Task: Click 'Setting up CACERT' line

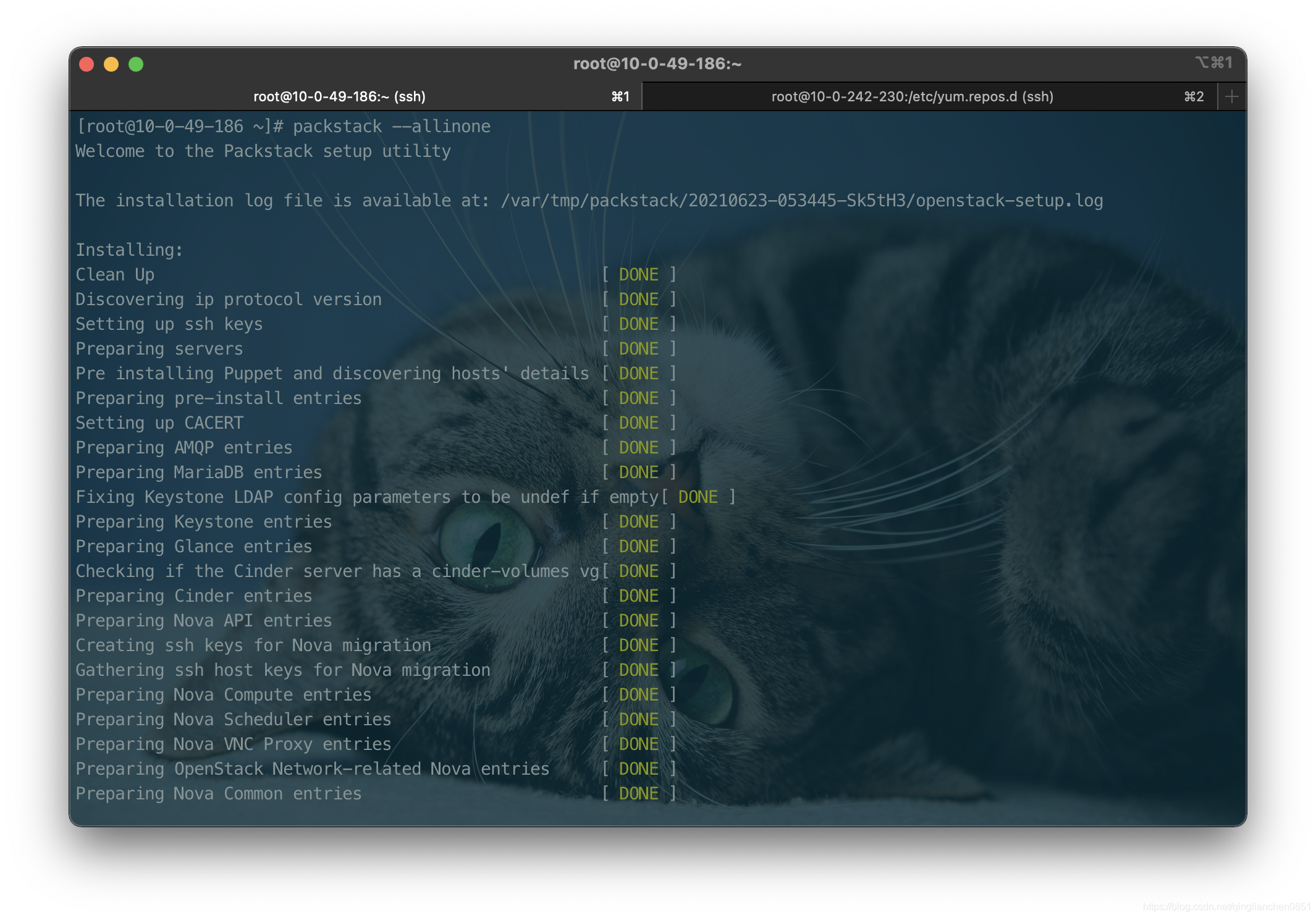Action: [x=159, y=423]
